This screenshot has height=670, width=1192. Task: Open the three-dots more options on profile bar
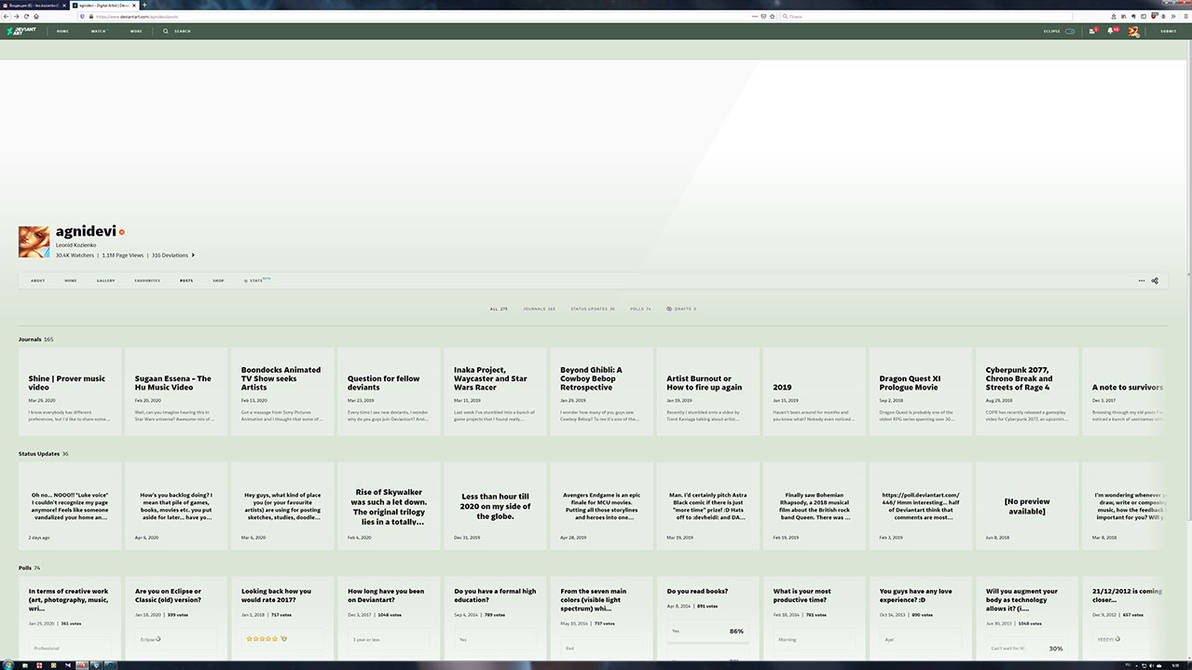pos(1141,281)
